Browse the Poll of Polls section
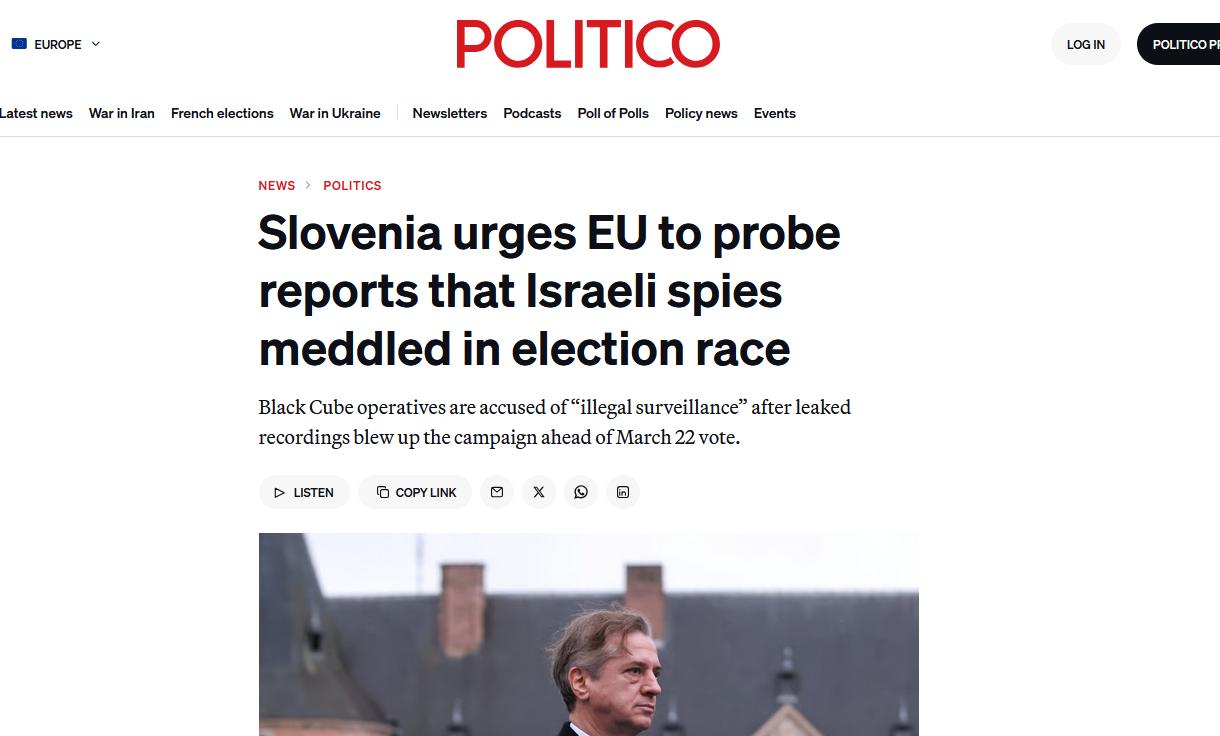Screen dimensions: 1220x736 [x=613, y=113]
